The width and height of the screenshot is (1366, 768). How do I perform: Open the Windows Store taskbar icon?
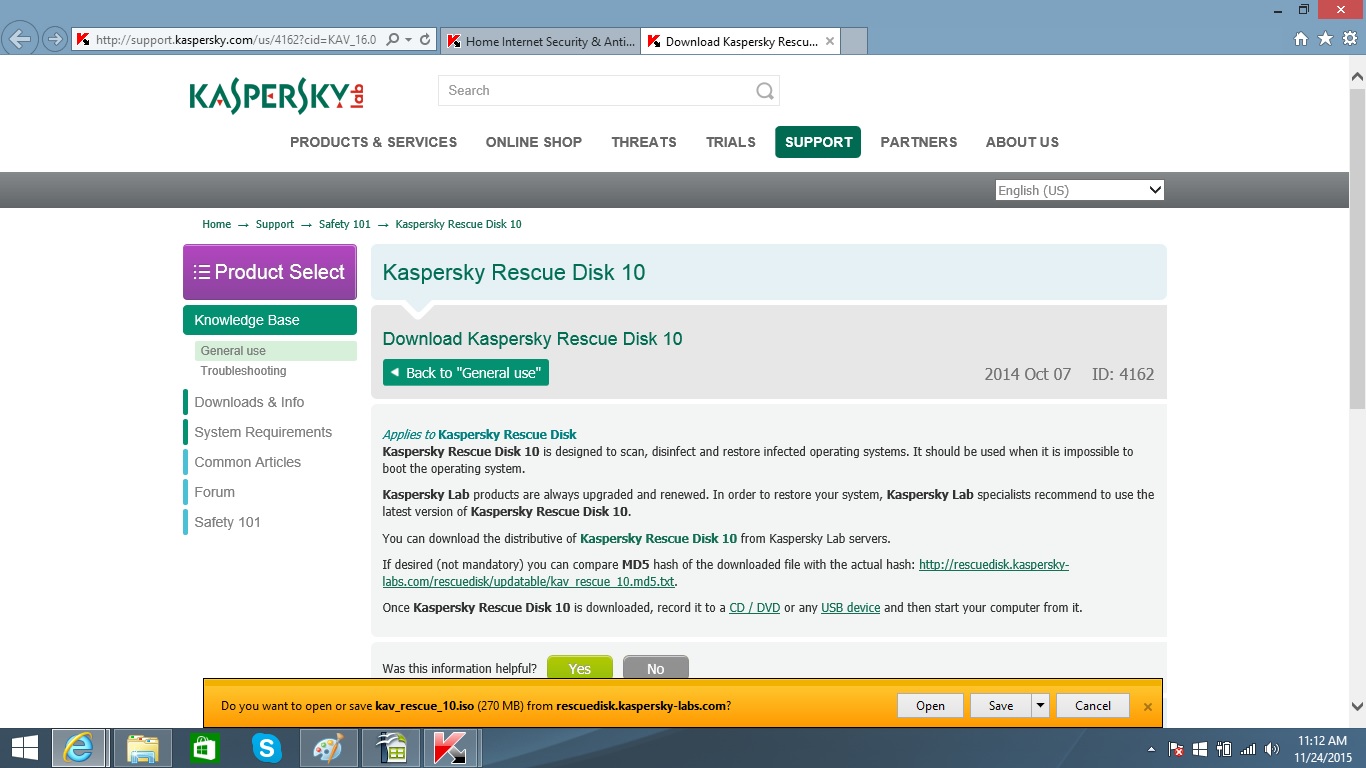205,748
